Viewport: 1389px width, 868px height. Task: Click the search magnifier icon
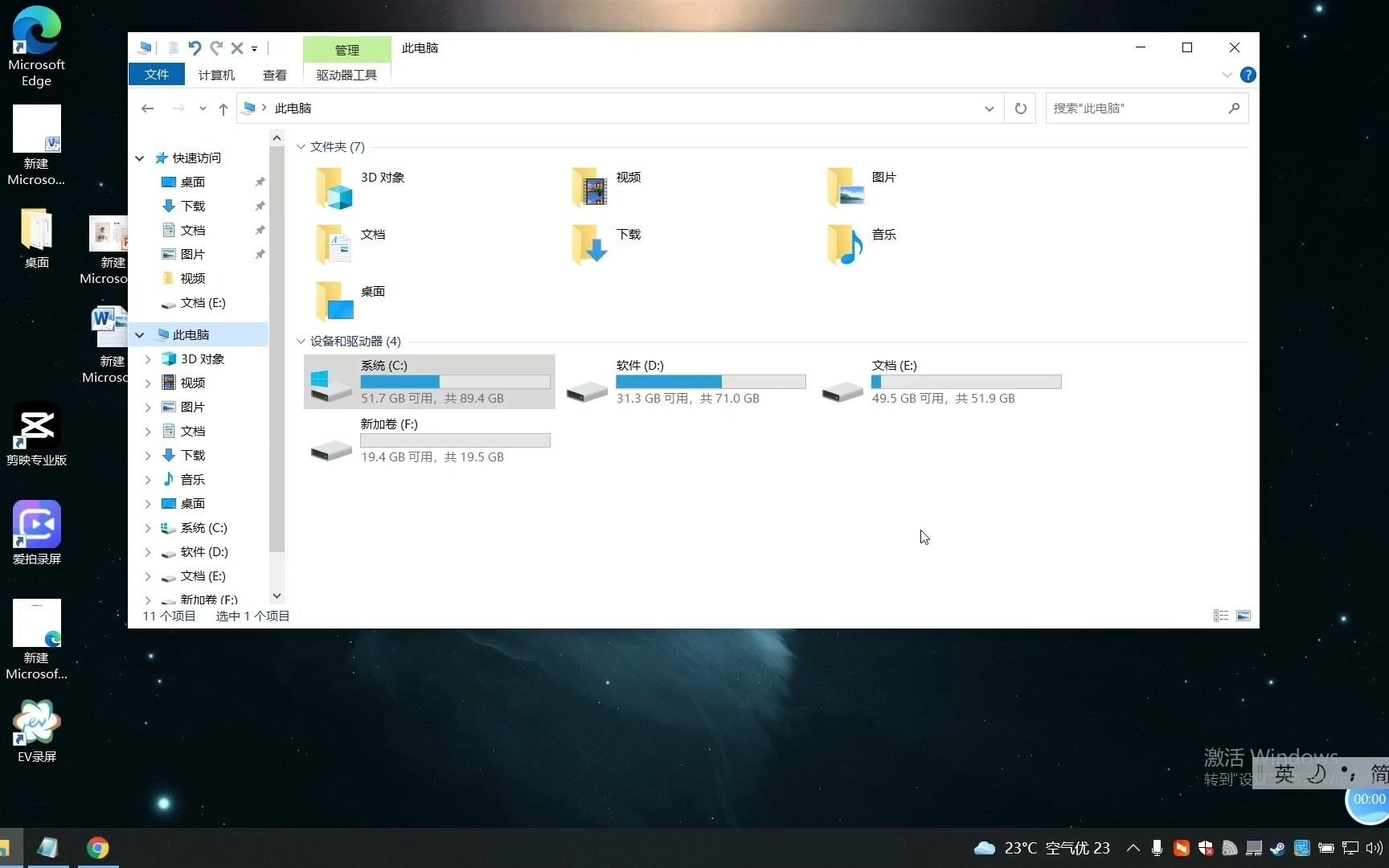[1234, 108]
